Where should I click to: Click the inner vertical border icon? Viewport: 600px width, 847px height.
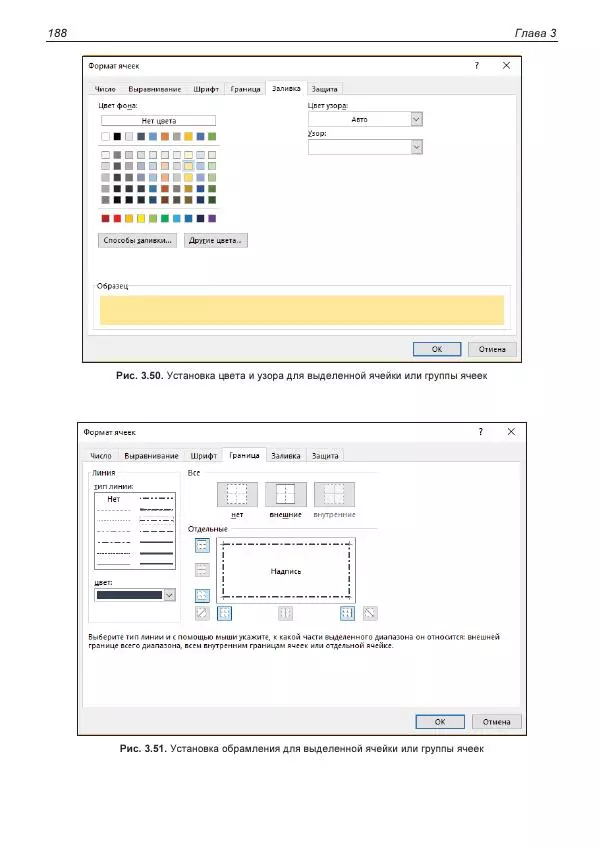pyautogui.click(x=285, y=613)
